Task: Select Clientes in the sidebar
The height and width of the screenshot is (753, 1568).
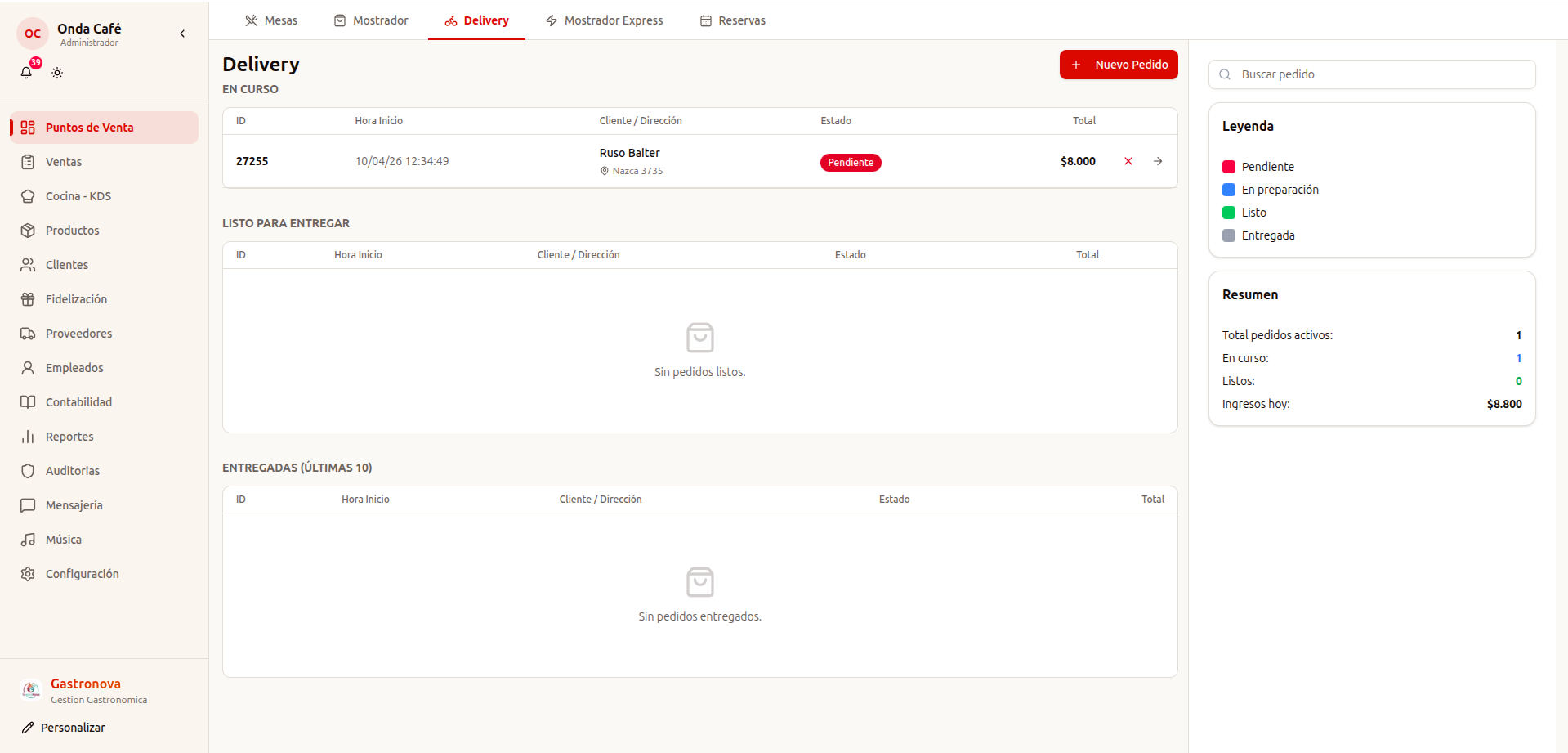Action: (x=104, y=265)
